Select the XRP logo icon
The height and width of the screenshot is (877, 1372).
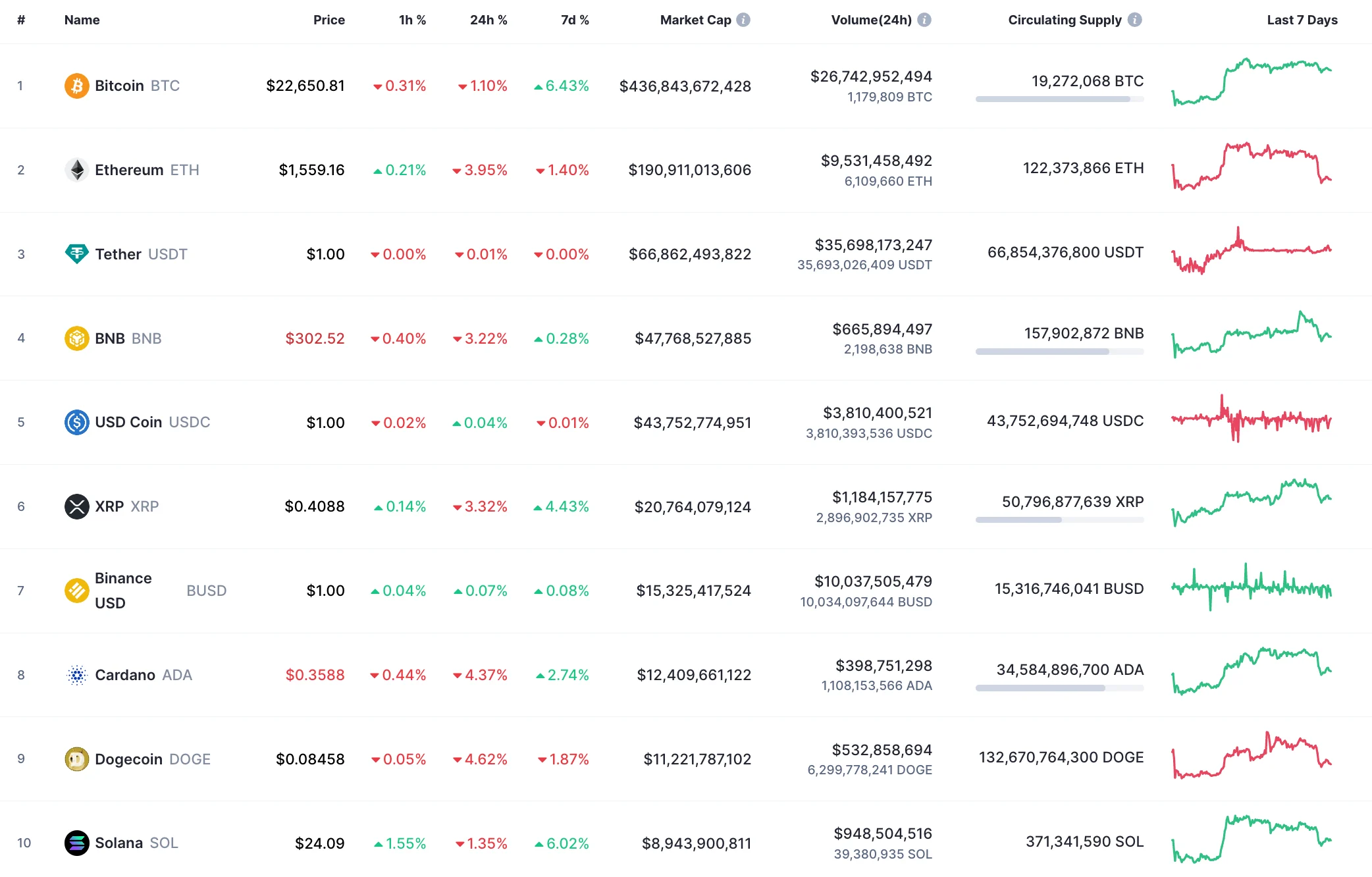(77, 506)
